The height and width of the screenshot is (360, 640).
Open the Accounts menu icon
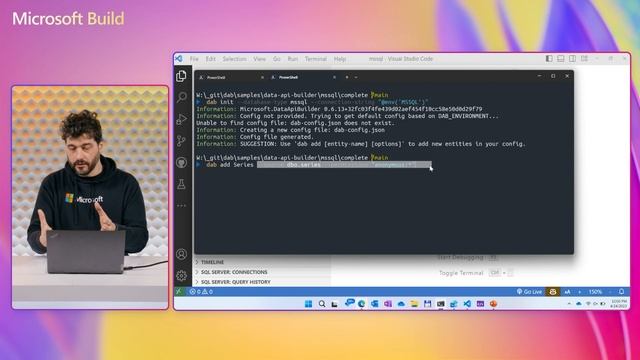(181, 254)
